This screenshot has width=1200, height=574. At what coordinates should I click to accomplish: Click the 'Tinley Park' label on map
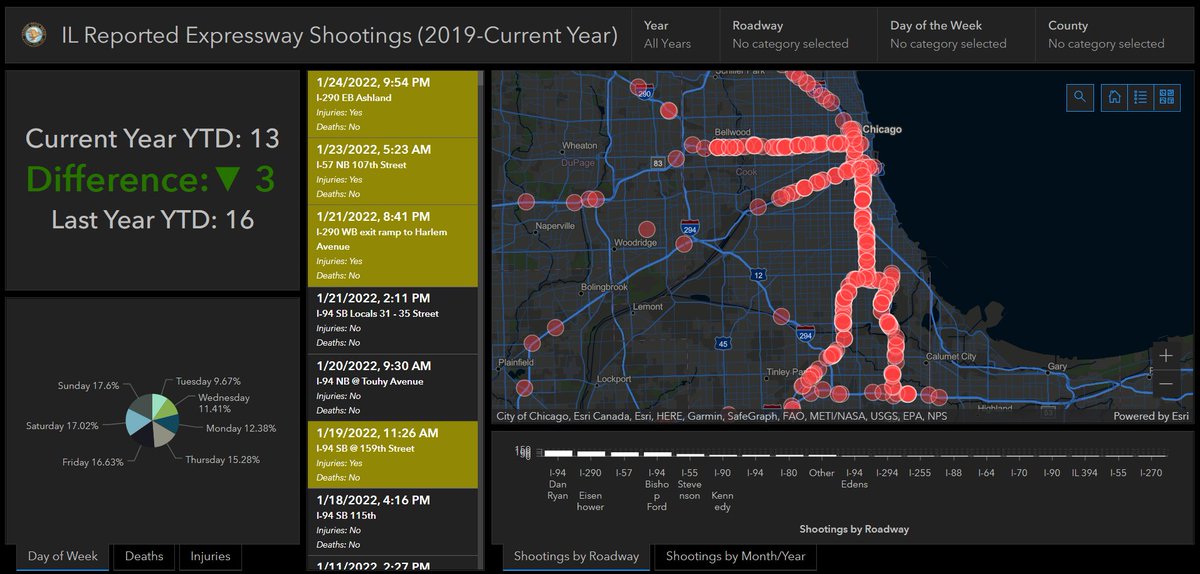point(786,372)
